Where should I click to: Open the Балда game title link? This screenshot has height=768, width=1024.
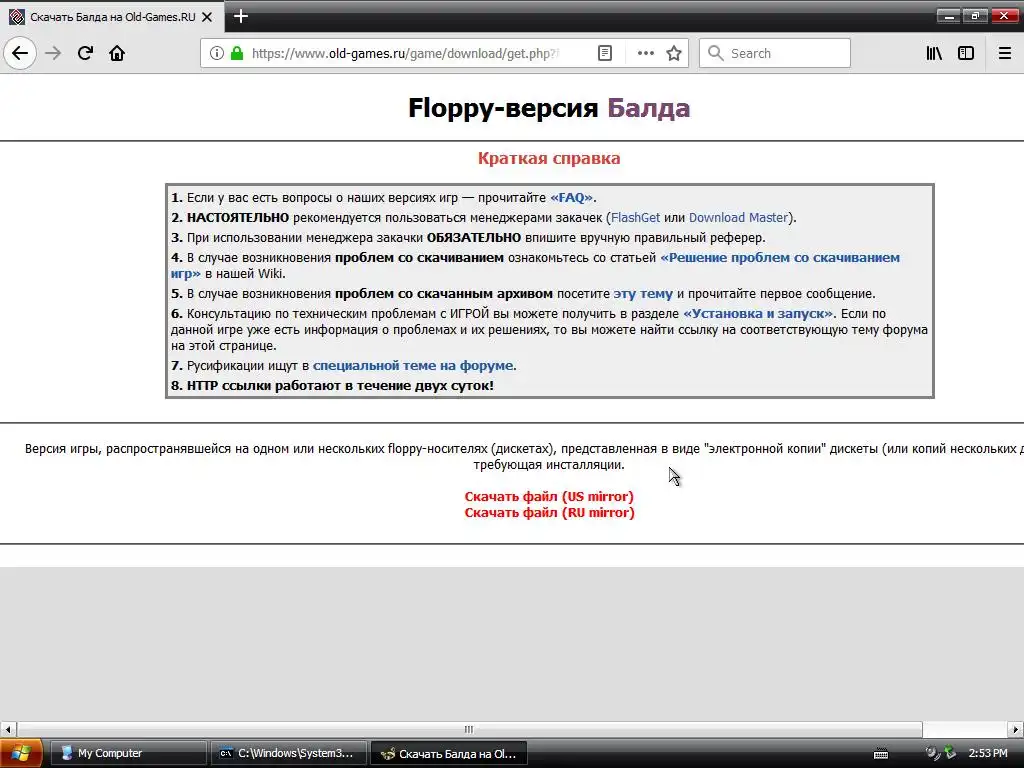pyautogui.click(x=648, y=108)
